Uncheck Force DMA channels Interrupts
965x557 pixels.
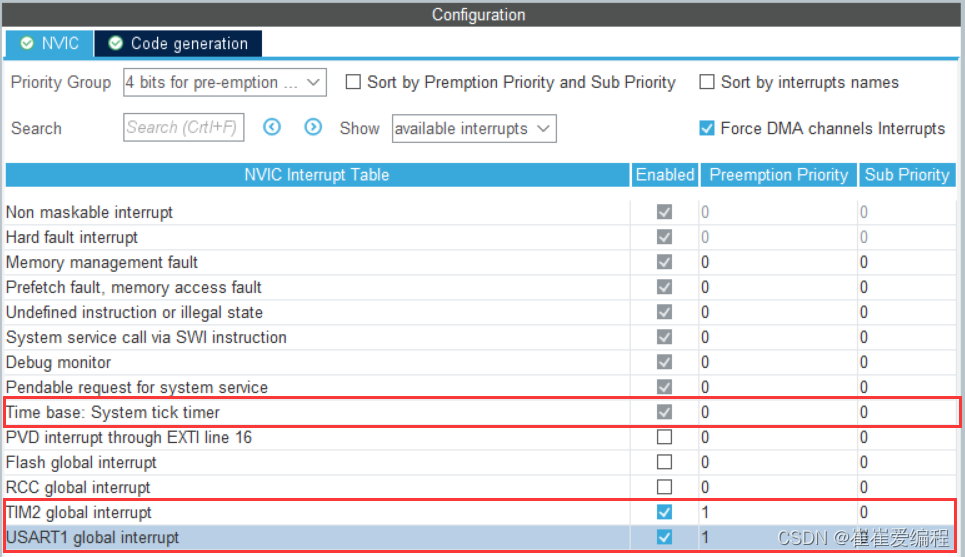click(x=707, y=128)
